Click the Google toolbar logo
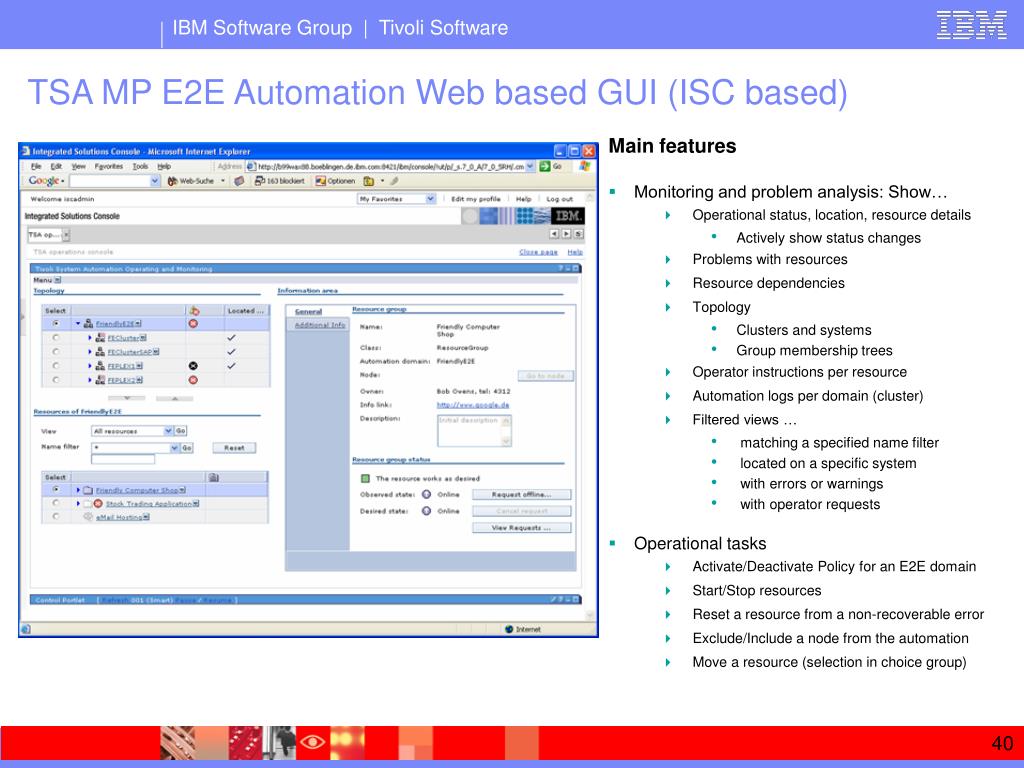The image size is (1024, 768). 44,181
